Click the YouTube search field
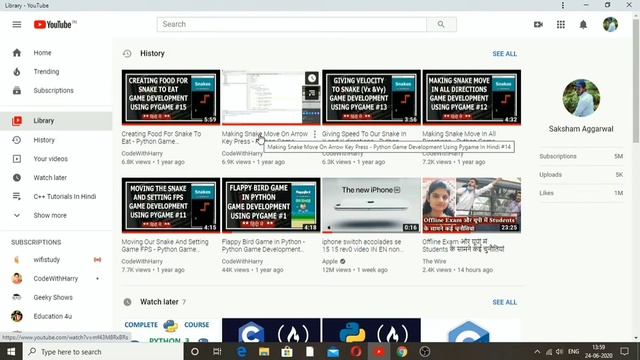The height and width of the screenshot is (360, 640). coord(292,24)
